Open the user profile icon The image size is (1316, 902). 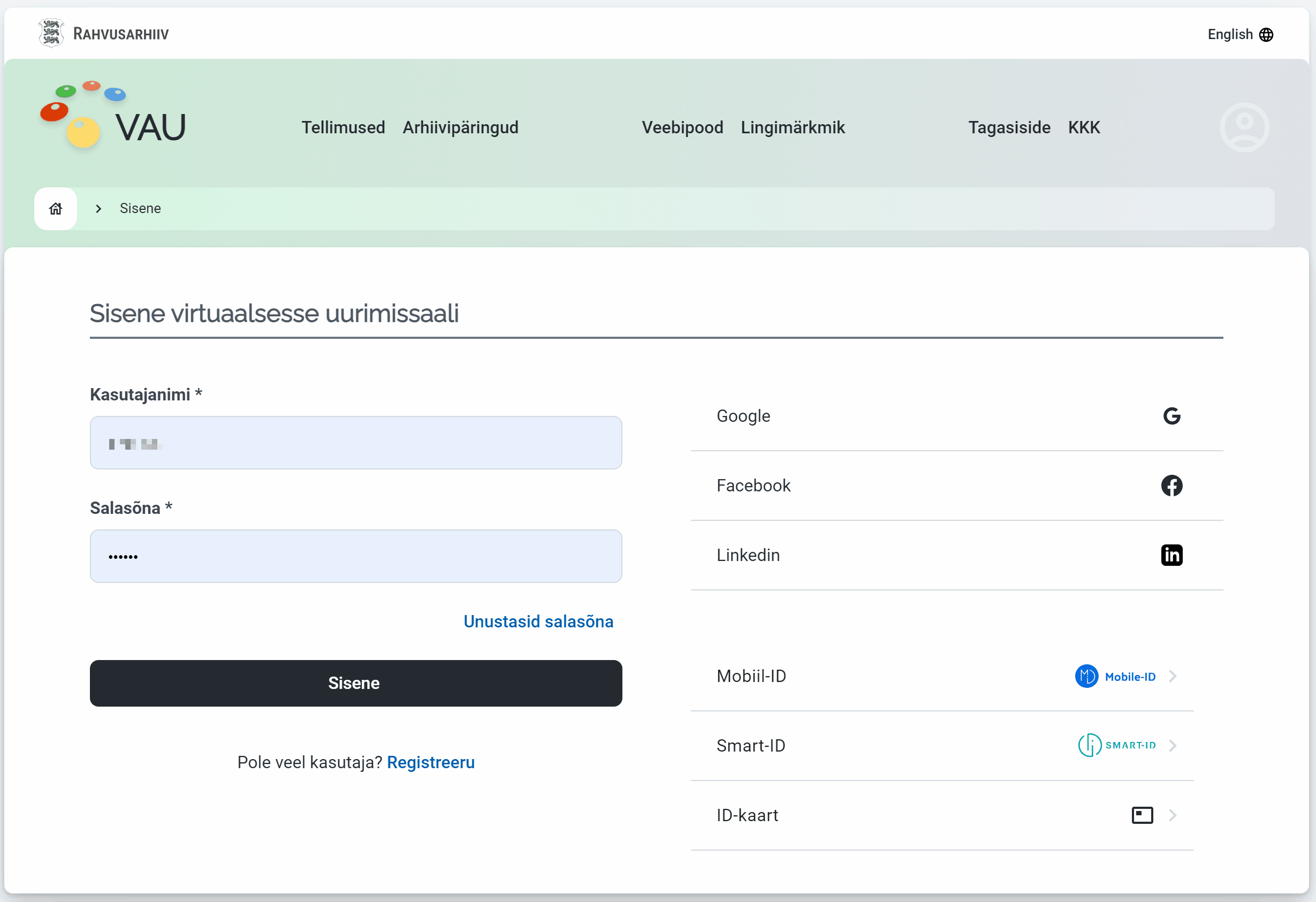(x=1244, y=127)
